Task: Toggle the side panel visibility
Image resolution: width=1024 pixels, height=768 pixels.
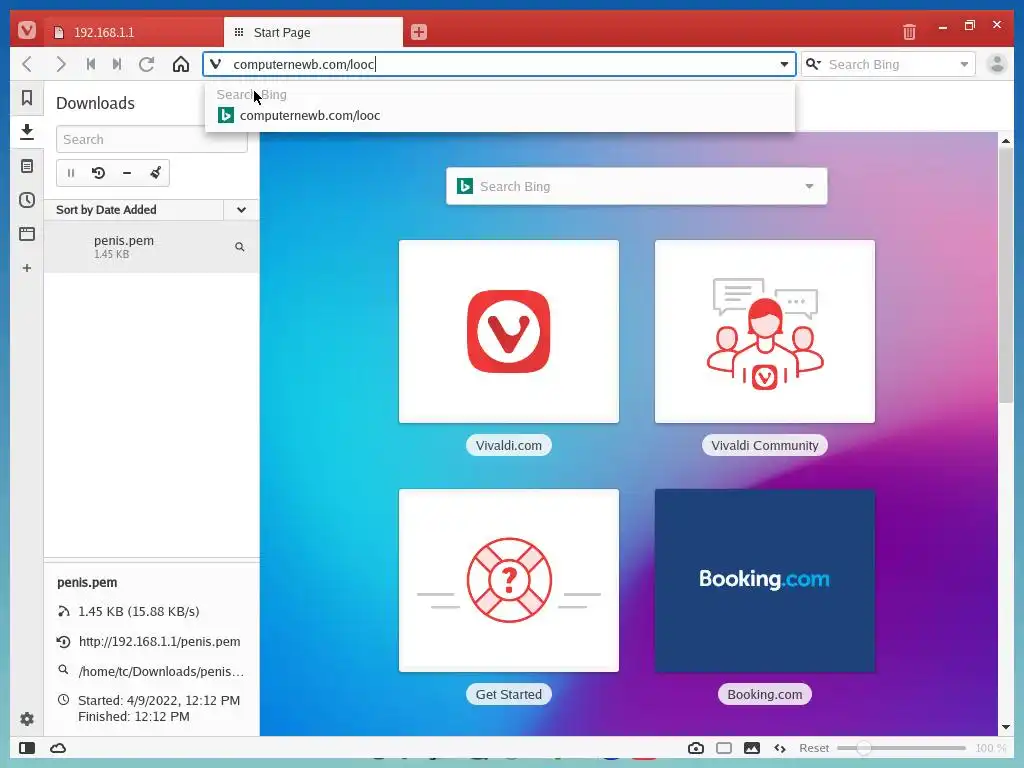Action: (27, 748)
